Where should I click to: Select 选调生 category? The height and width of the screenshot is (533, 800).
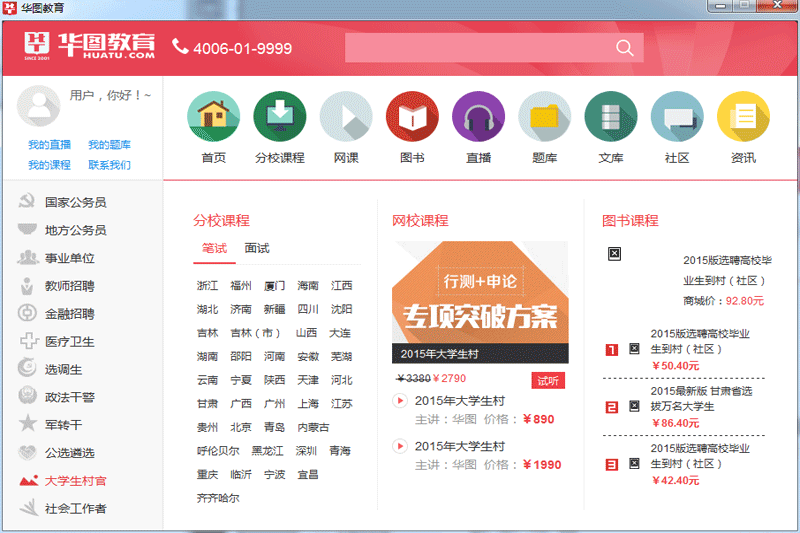point(63,369)
